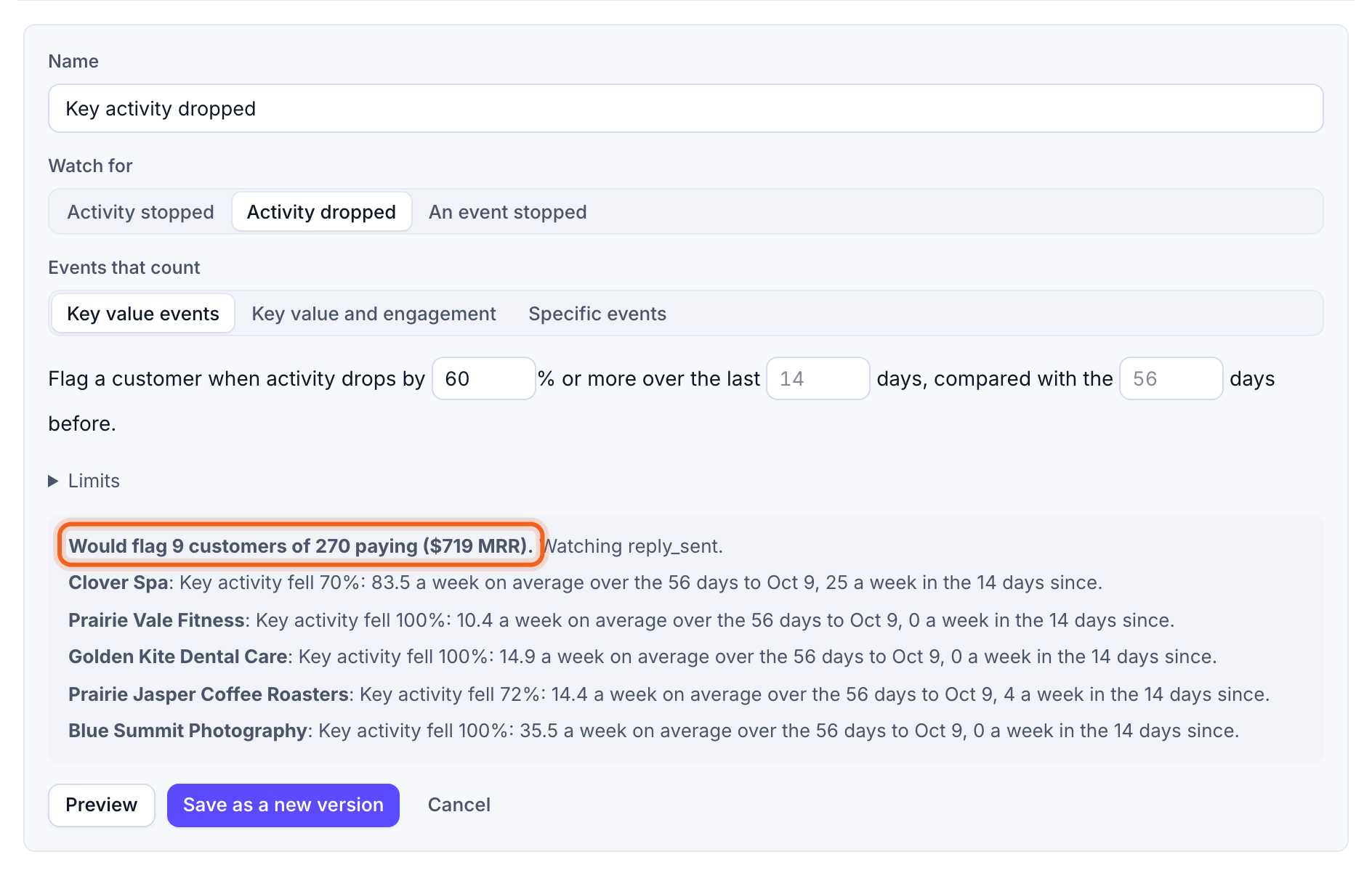Select An event stopped option
This screenshot has width=1372, height=873.
[507, 212]
